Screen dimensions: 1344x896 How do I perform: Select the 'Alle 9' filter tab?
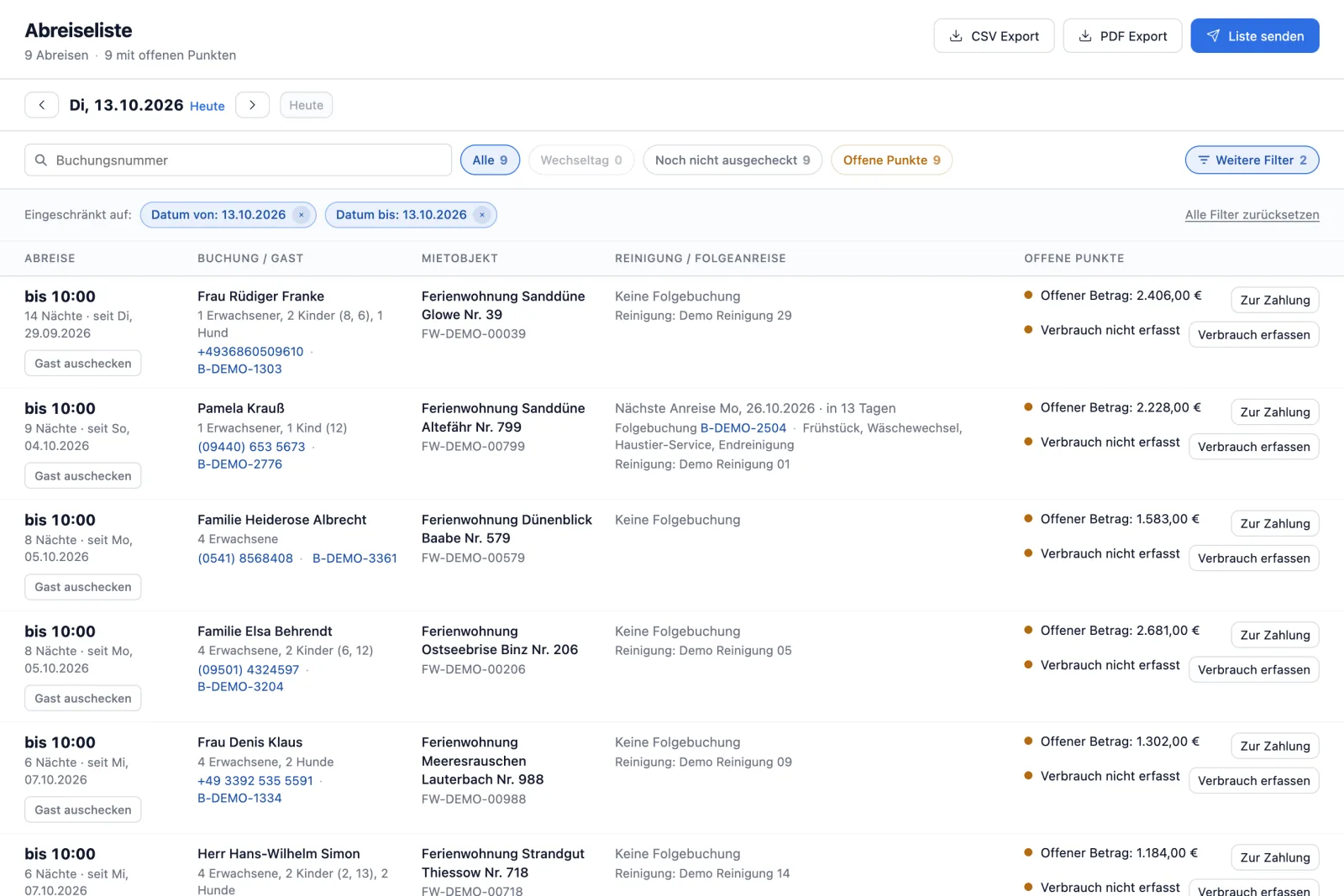[x=490, y=160]
